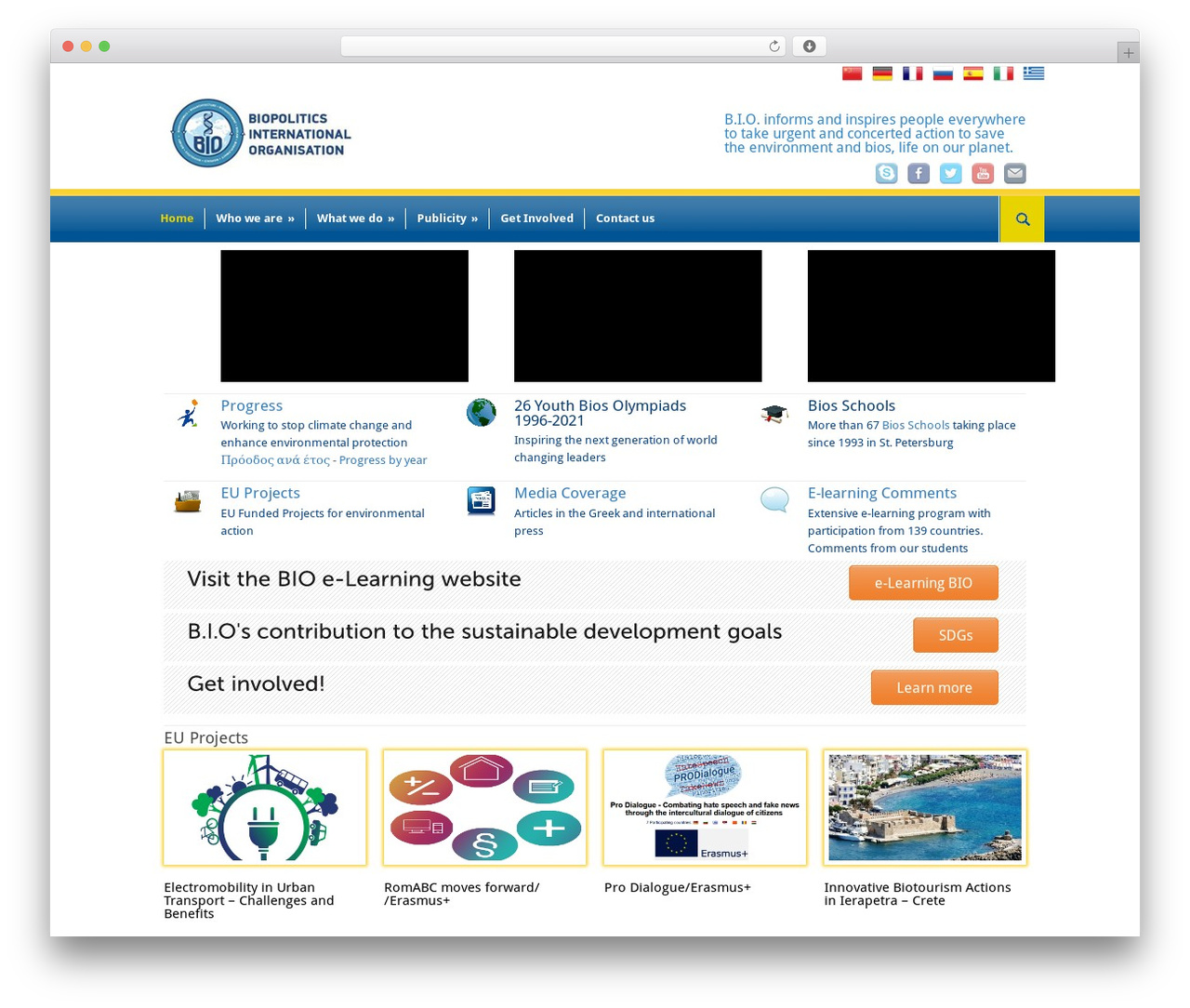Open the Facebook social icon
This screenshot has width=1190, height=1008.
(919, 173)
